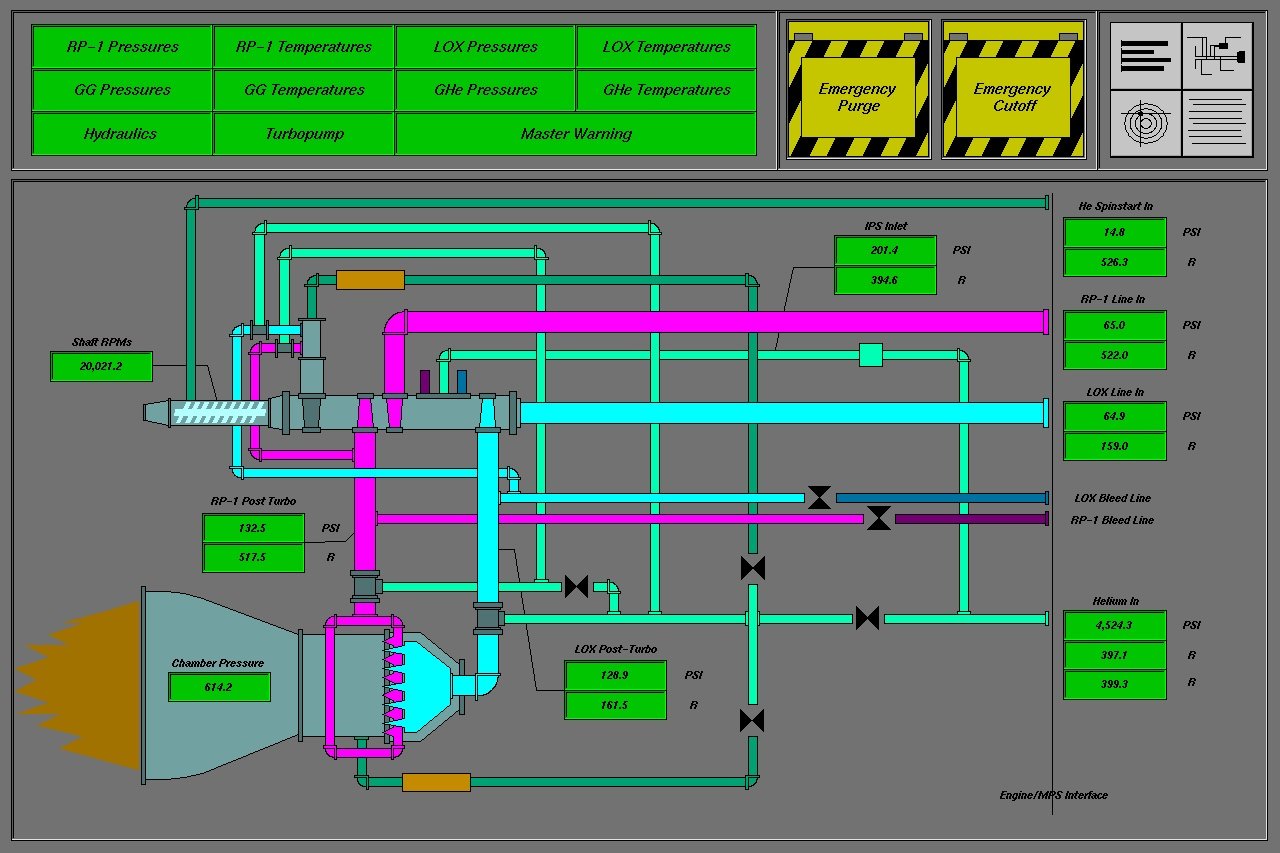Select He Spinstart In pressure 14.8
1280x853 pixels.
(1115, 232)
